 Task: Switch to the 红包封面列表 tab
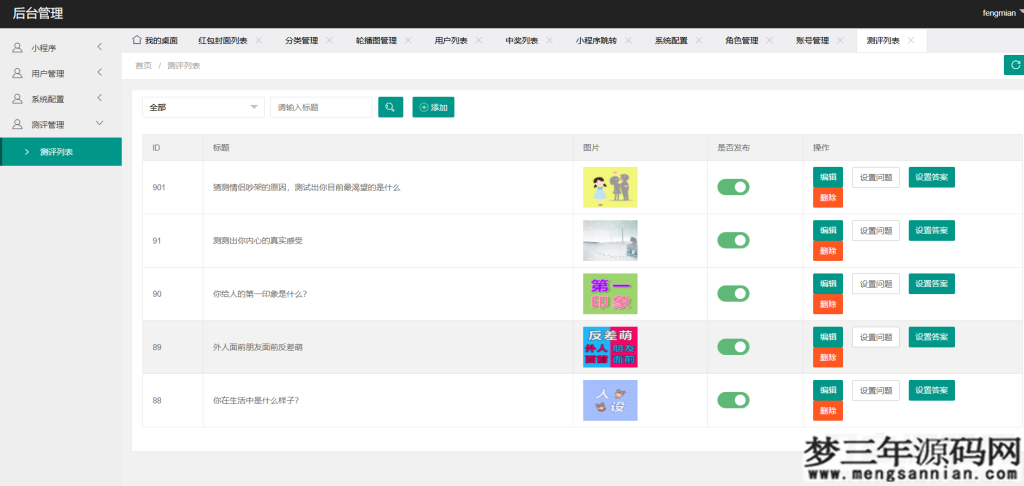pyautogui.click(x=223, y=40)
